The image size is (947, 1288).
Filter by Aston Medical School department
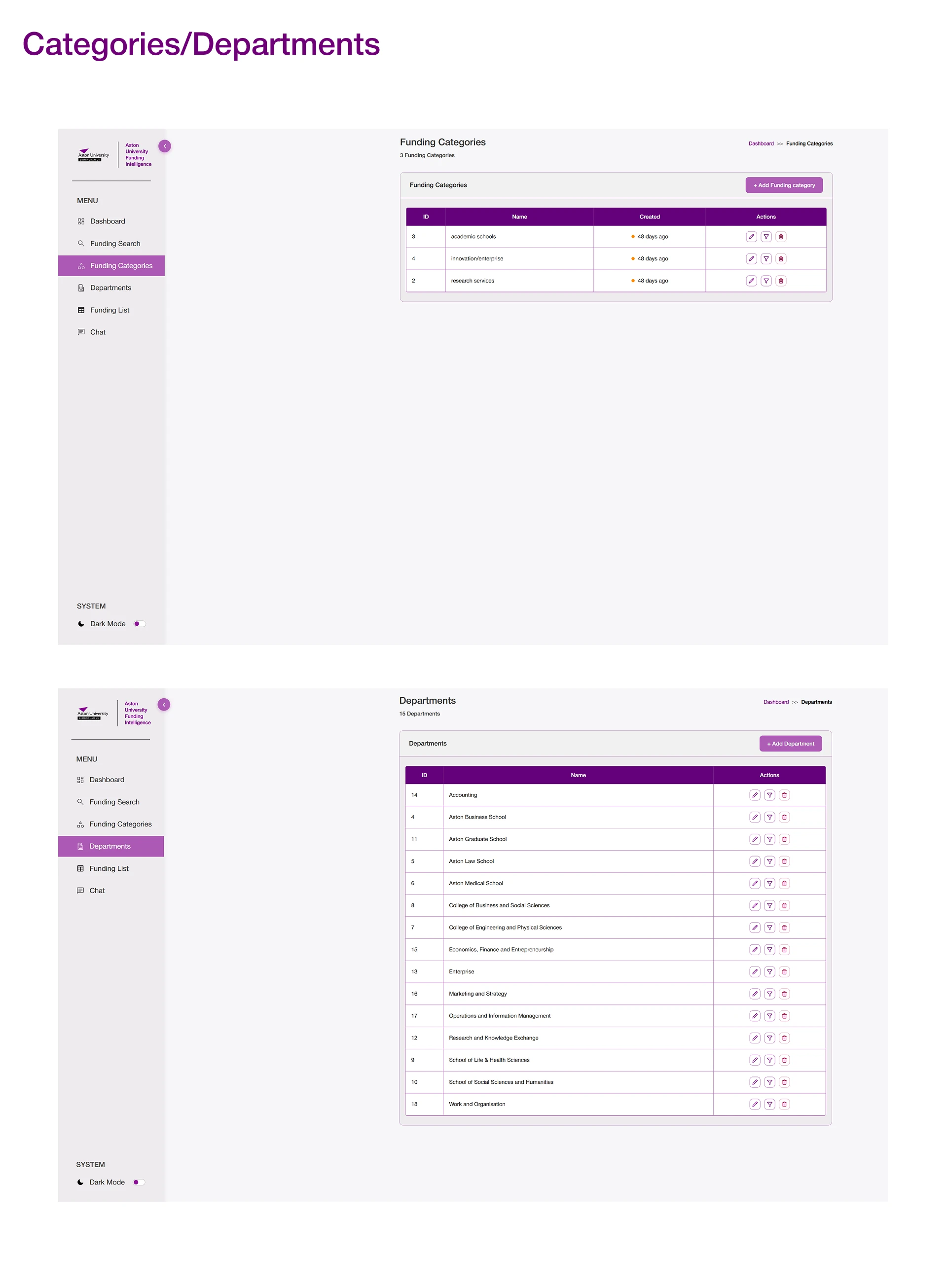pyautogui.click(x=769, y=883)
